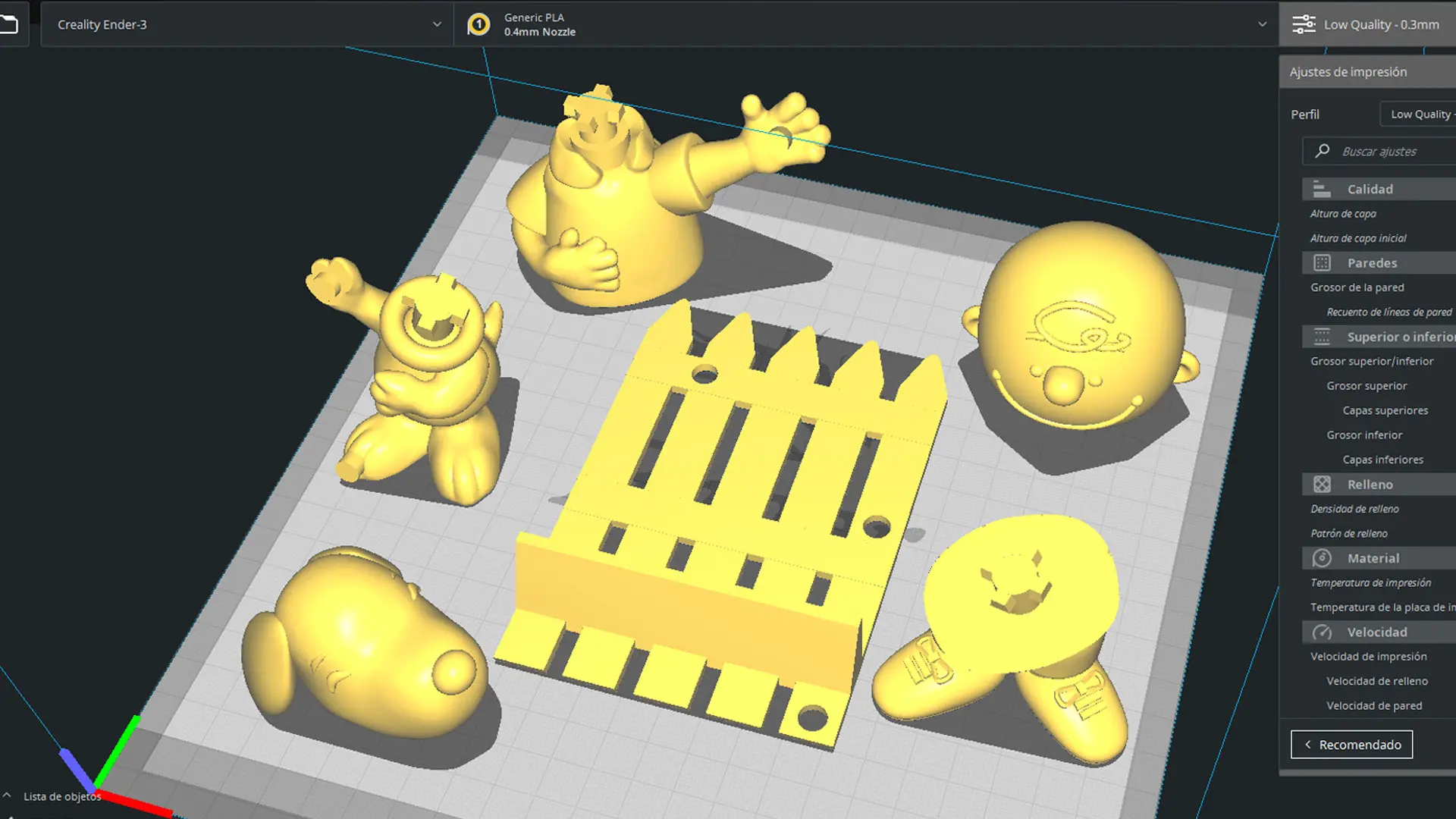Click the Material spool icon
This screenshot has width=1456, height=819.
point(1322,558)
